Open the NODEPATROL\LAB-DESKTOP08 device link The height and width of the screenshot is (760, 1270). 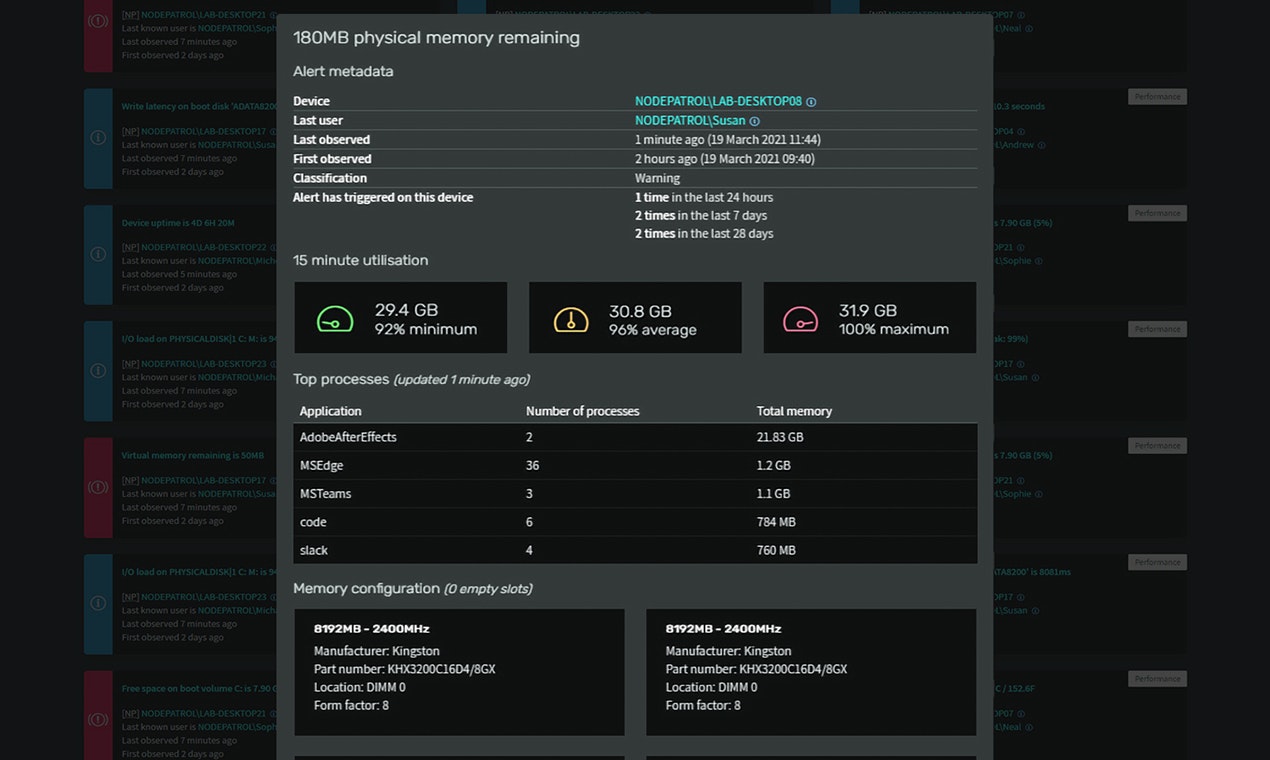pyautogui.click(x=718, y=101)
